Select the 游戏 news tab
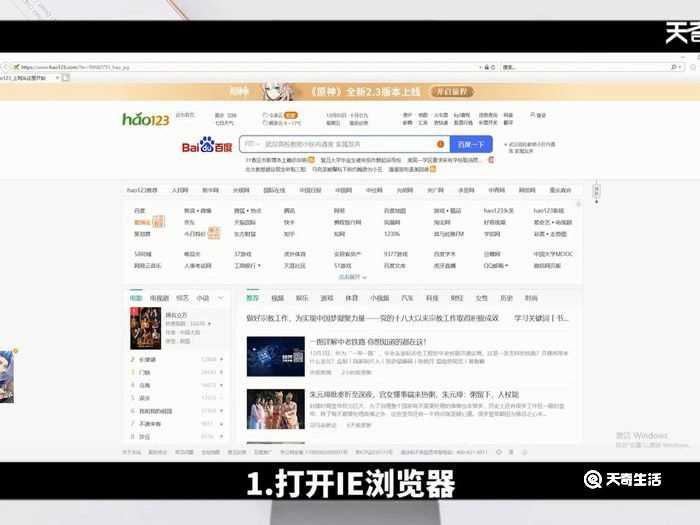The height and width of the screenshot is (525, 700). (x=327, y=298)
